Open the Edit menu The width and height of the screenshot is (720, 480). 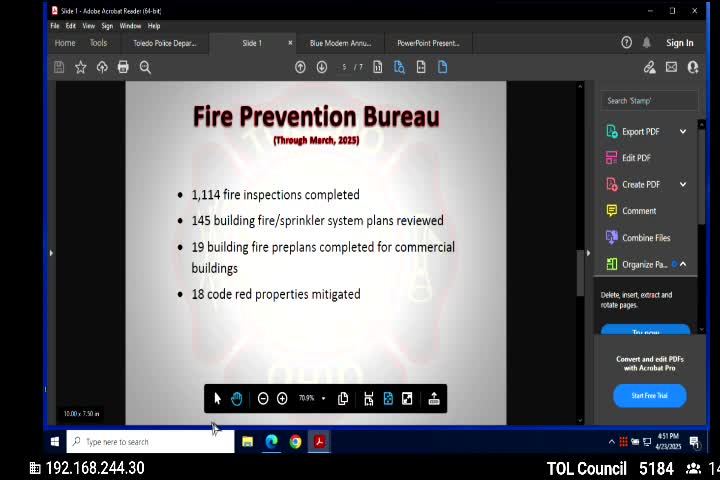(x=70, y=26)
